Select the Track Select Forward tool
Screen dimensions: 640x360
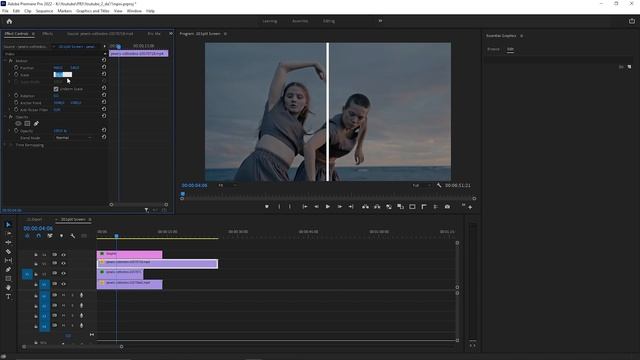(8, 233)
